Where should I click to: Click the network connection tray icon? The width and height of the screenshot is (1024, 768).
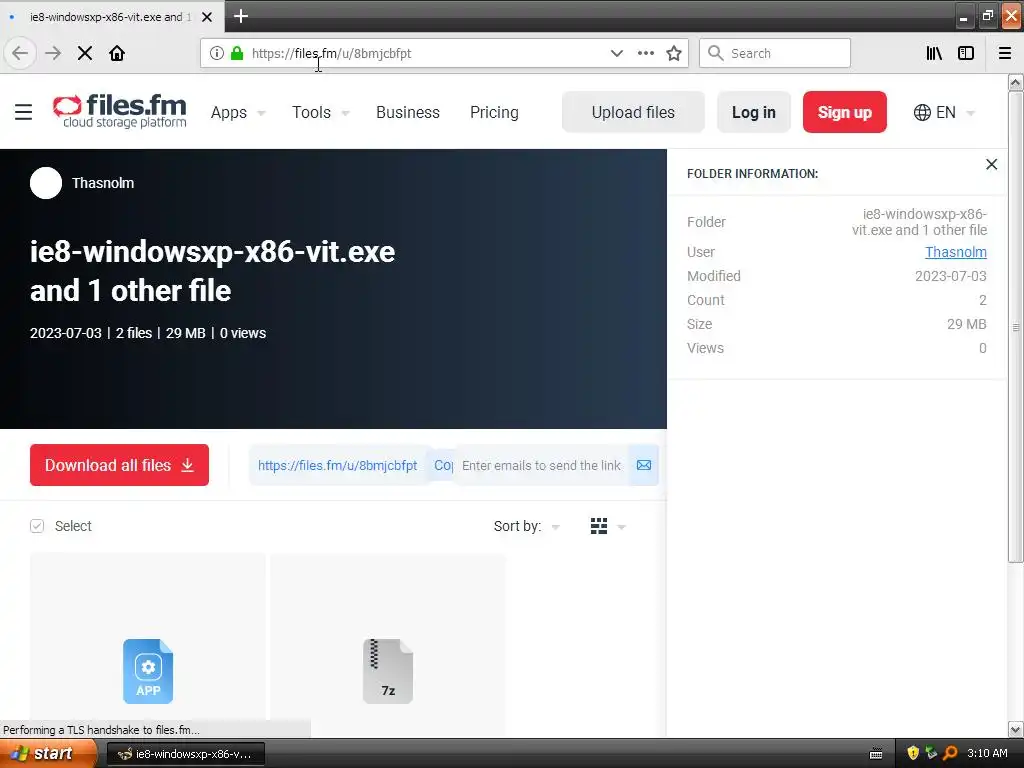pos(931,753)
